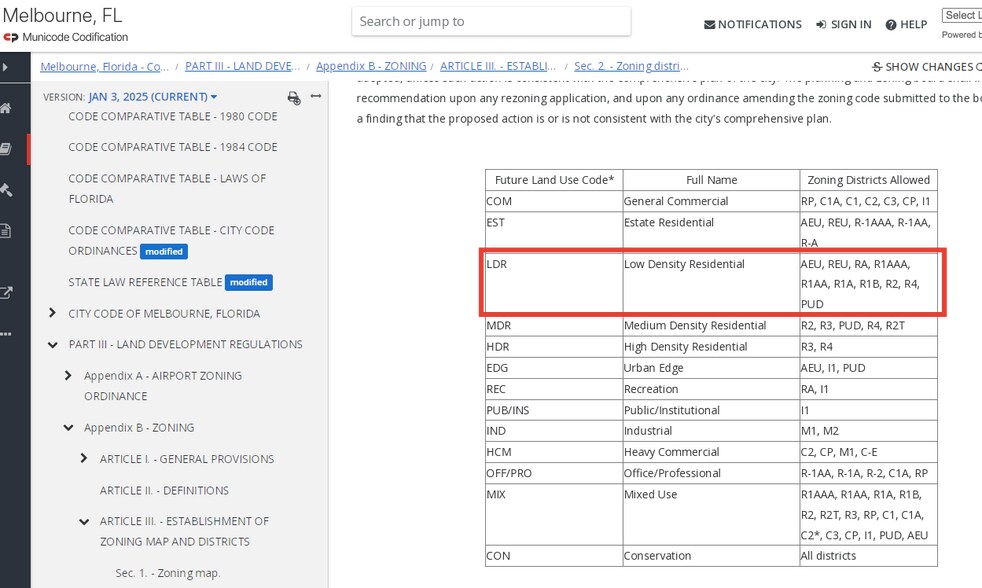Click the expand width arrows icon
Image resolution: width=982 pixels, height=588 pixels.
(316, 97)
